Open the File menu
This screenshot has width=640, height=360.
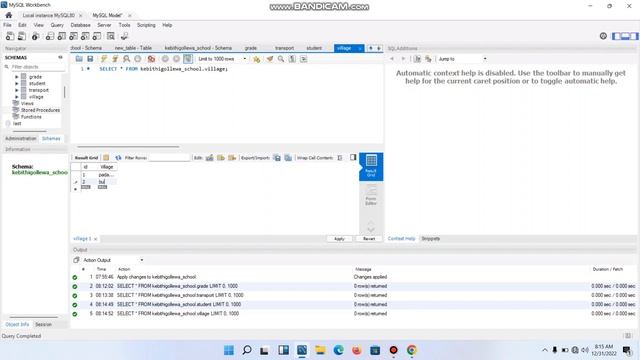tap(7, 25)
